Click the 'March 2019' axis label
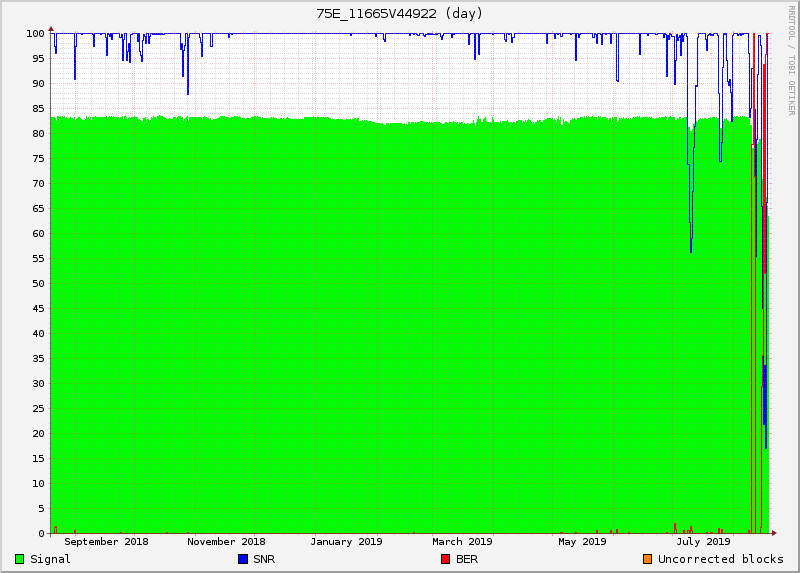The width and height of the screenshot is (800, 573). coord(462,542)
